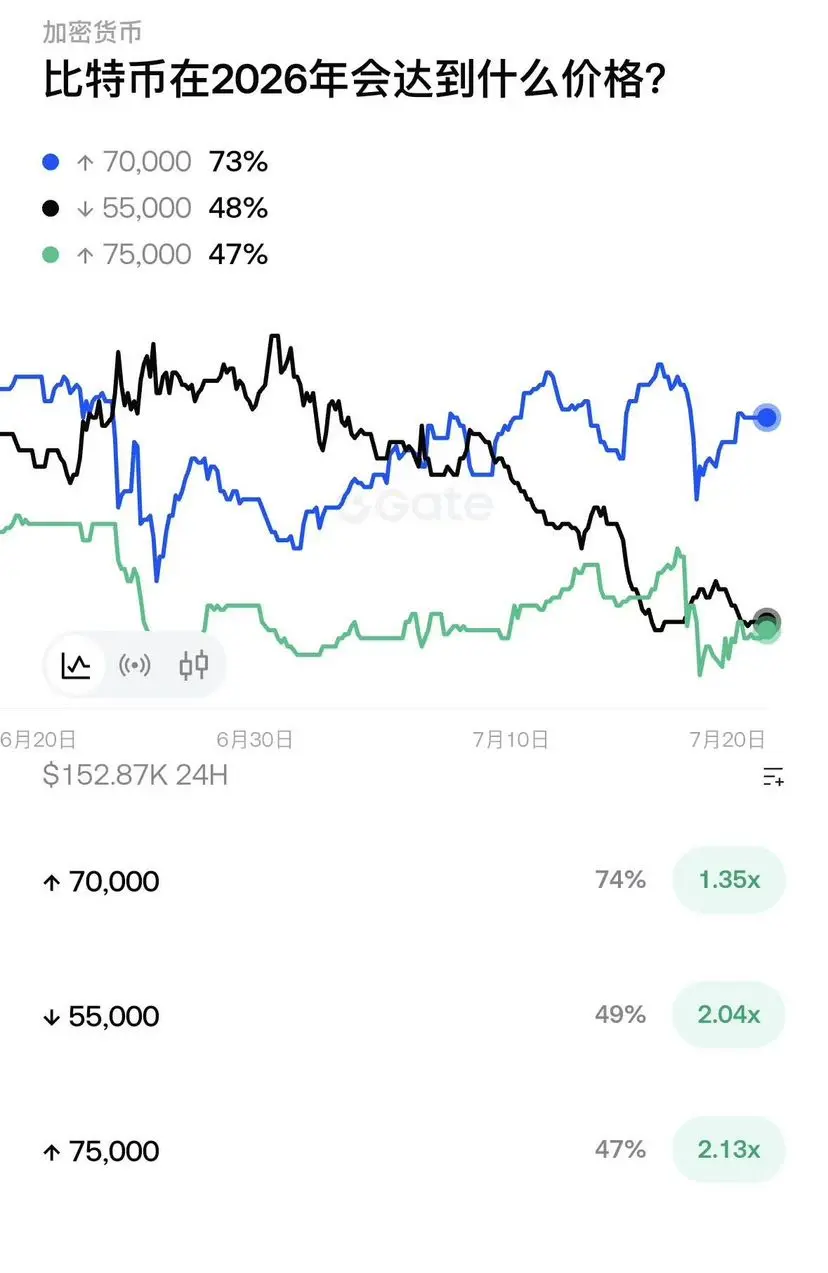
Task: Toggle the black ↓55,000 legend dot
Action: [x=52, y=208]
